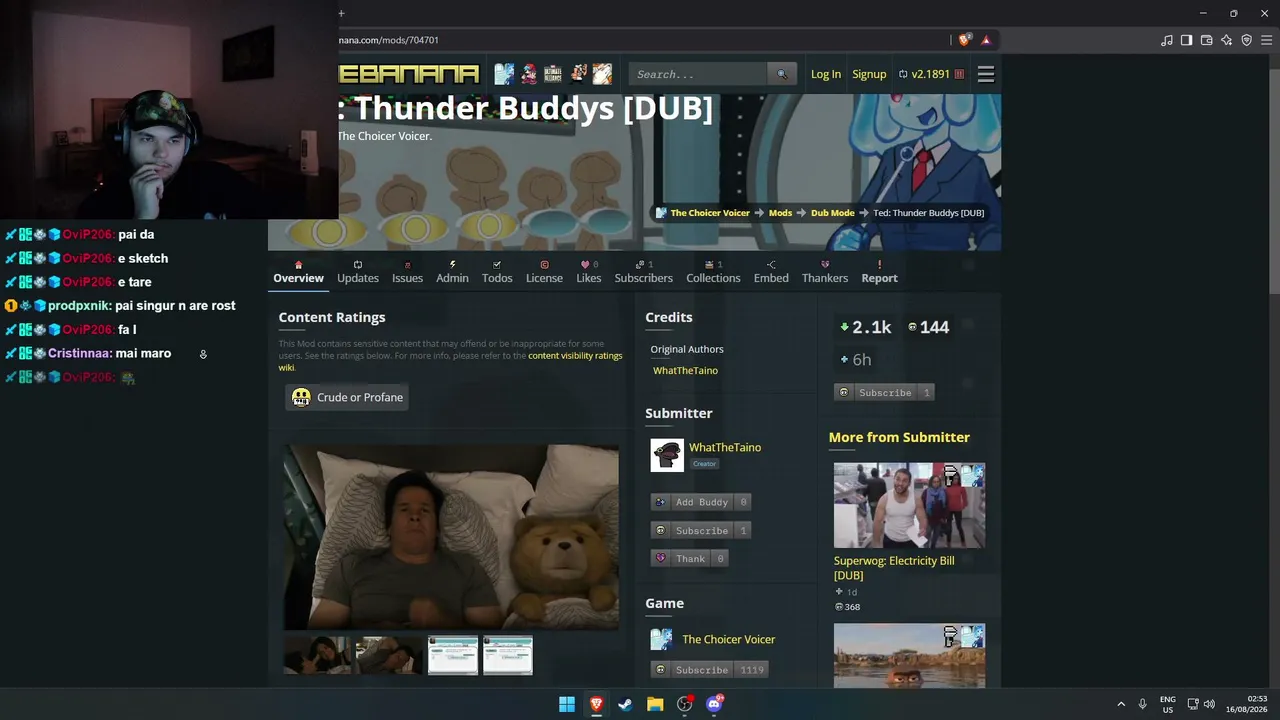Switch to the Updates tab
1280x720 pixels.
pyautogui.click(x=358, y=272)
